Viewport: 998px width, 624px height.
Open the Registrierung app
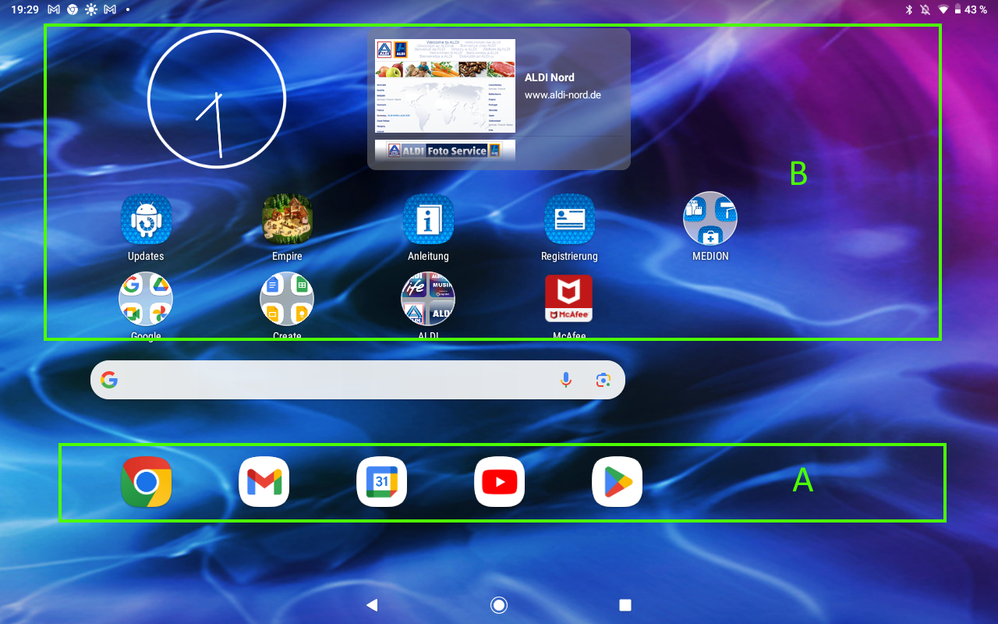(x=569, y=219)
